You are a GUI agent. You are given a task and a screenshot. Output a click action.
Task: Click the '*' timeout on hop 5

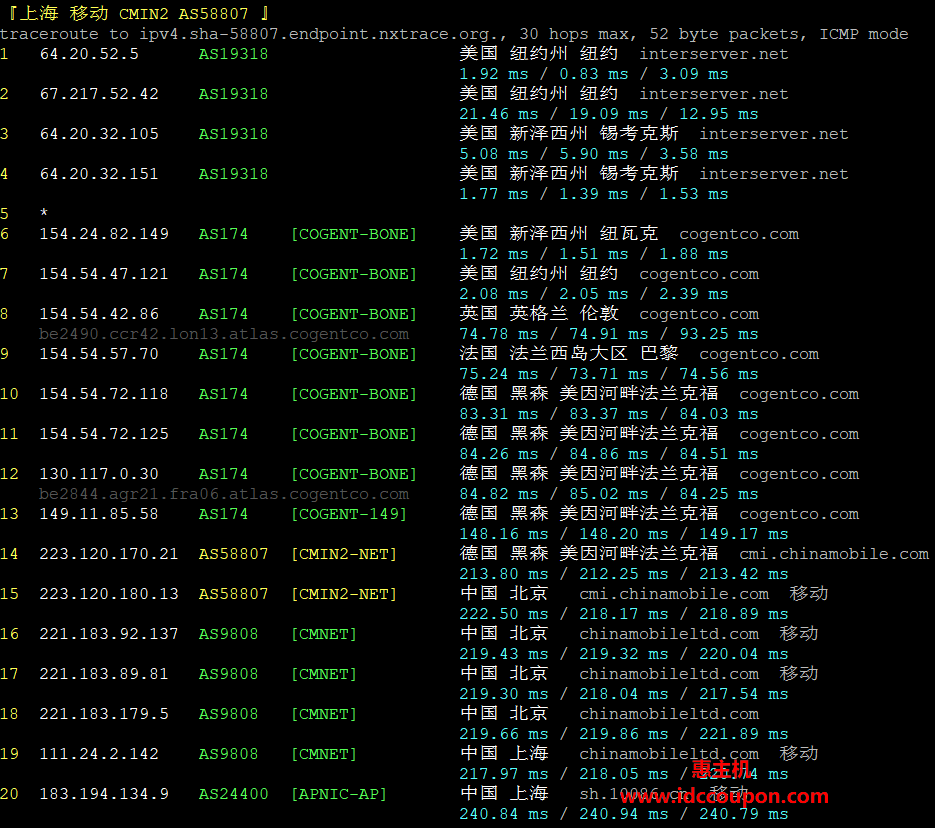click(x=44, y=212)
